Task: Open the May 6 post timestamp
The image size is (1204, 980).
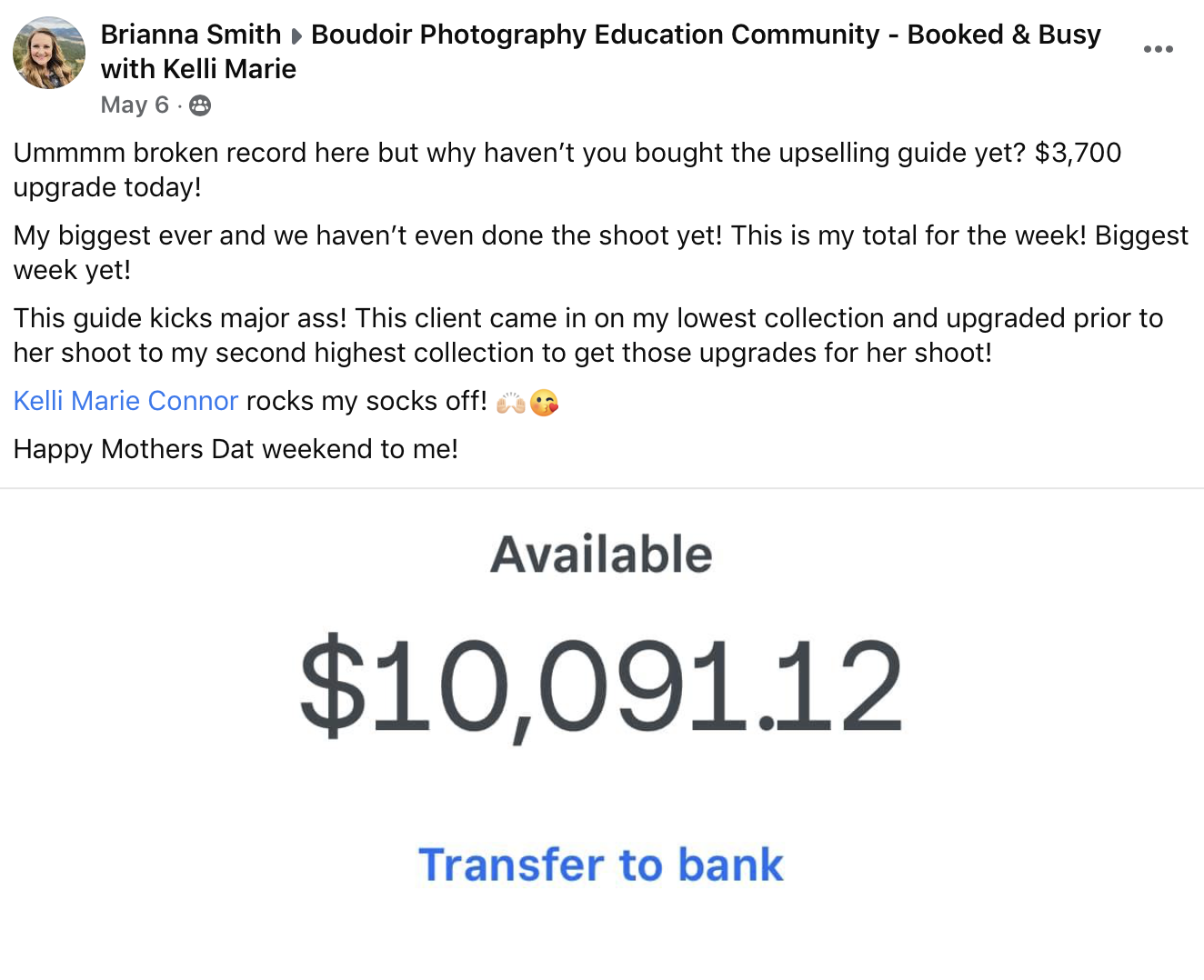Action: [135, 105]
